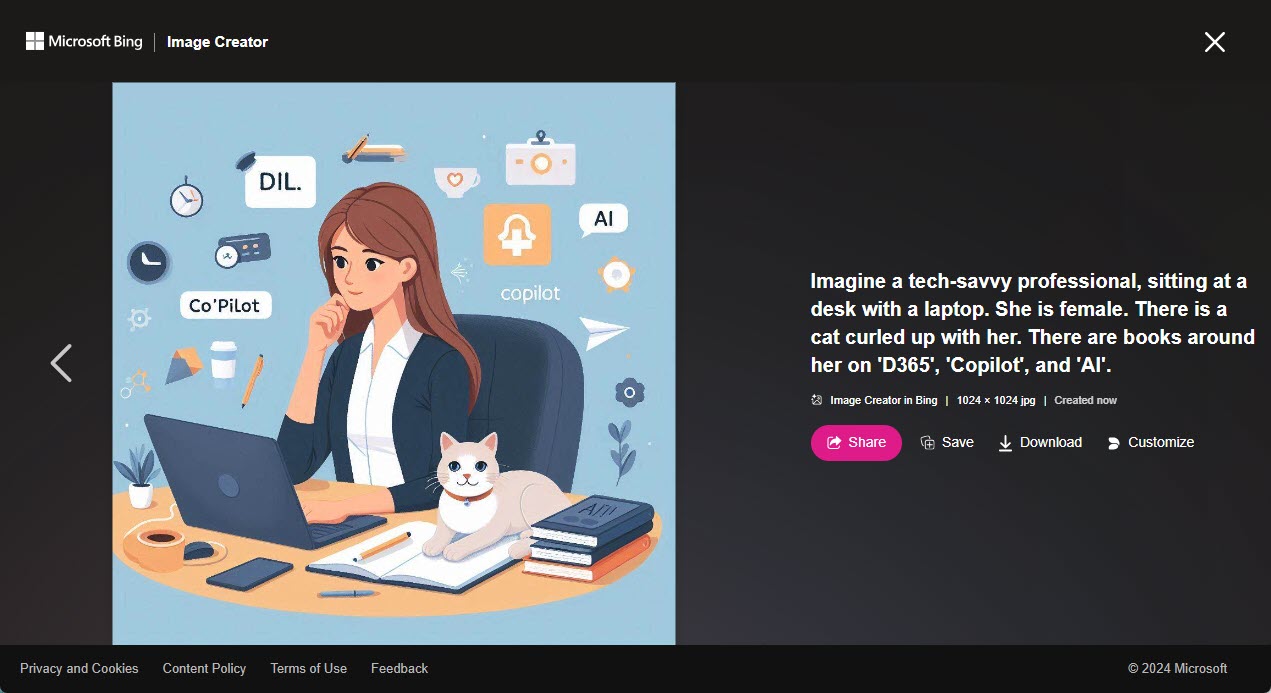Open the Image Creator home link

[217, 42]
